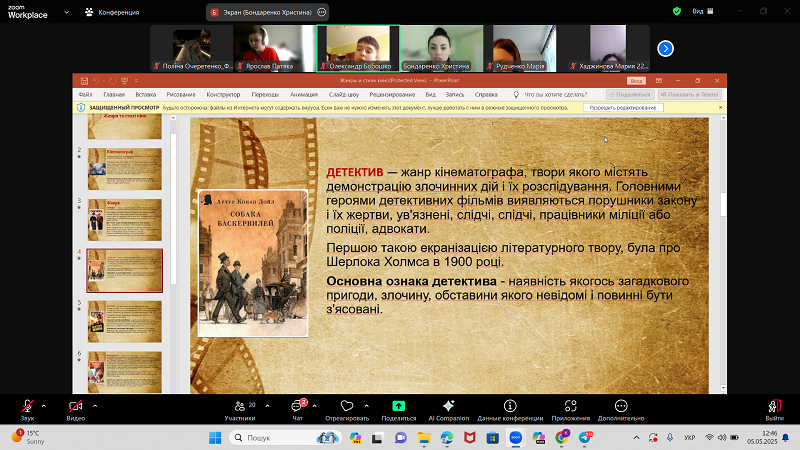
Task: Open Telegram from the taskbar
Action: pyautogui.click(x=586, y=438)
